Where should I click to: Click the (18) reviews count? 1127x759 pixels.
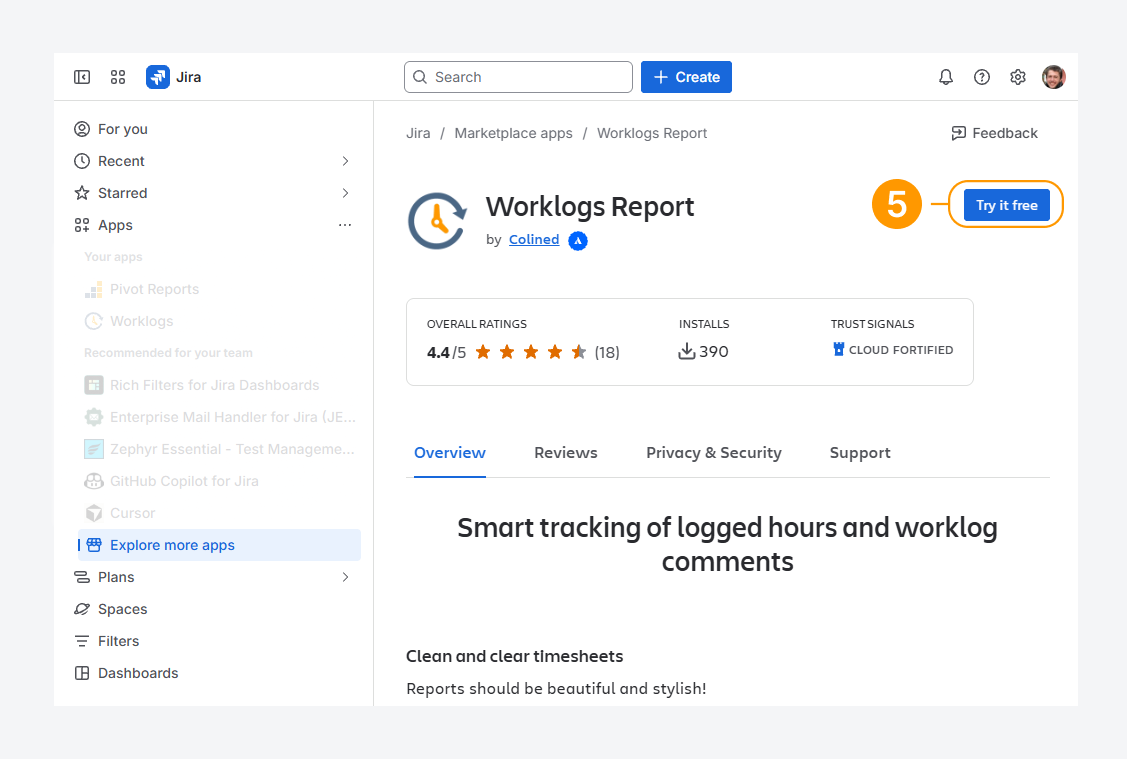[607, 352]
